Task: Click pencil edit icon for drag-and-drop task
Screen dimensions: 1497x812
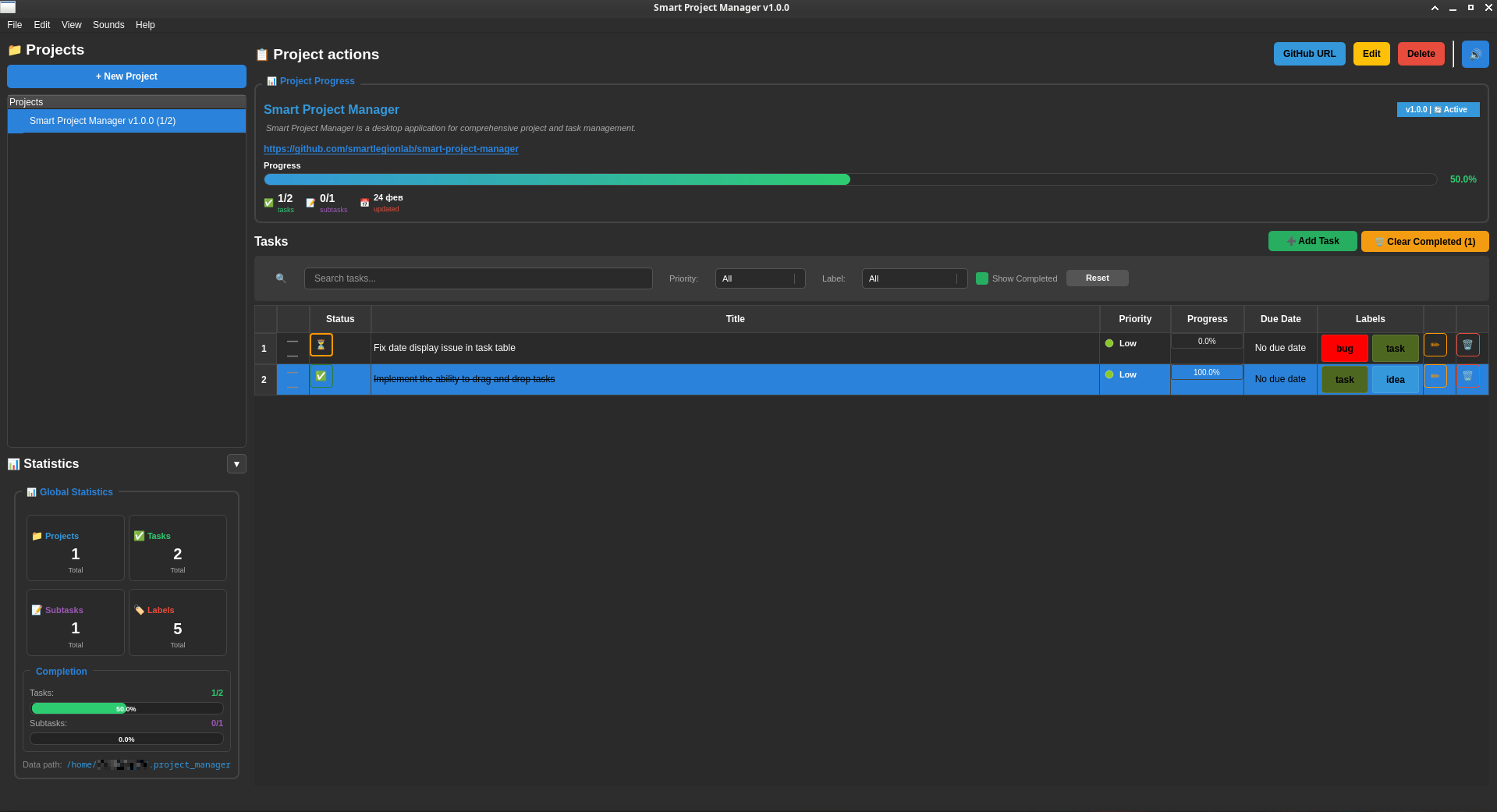Action: pyautogui.click(x=1435, y=376)
